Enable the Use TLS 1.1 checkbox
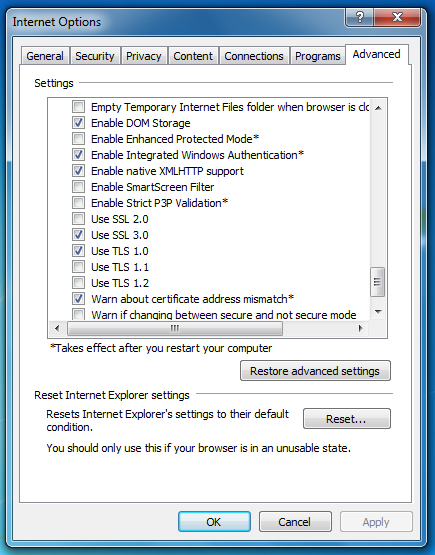Screen dimensions: 435x555 [78, 267]
